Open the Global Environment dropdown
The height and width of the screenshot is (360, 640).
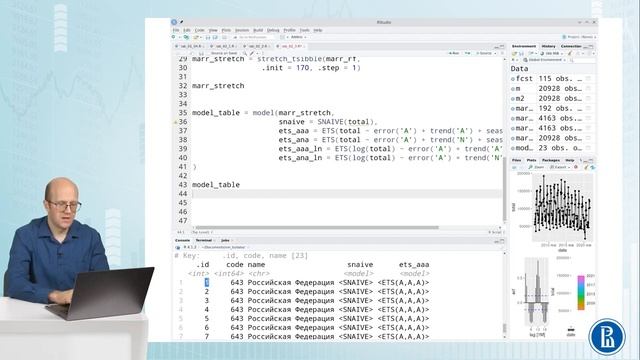coord(544,60)
